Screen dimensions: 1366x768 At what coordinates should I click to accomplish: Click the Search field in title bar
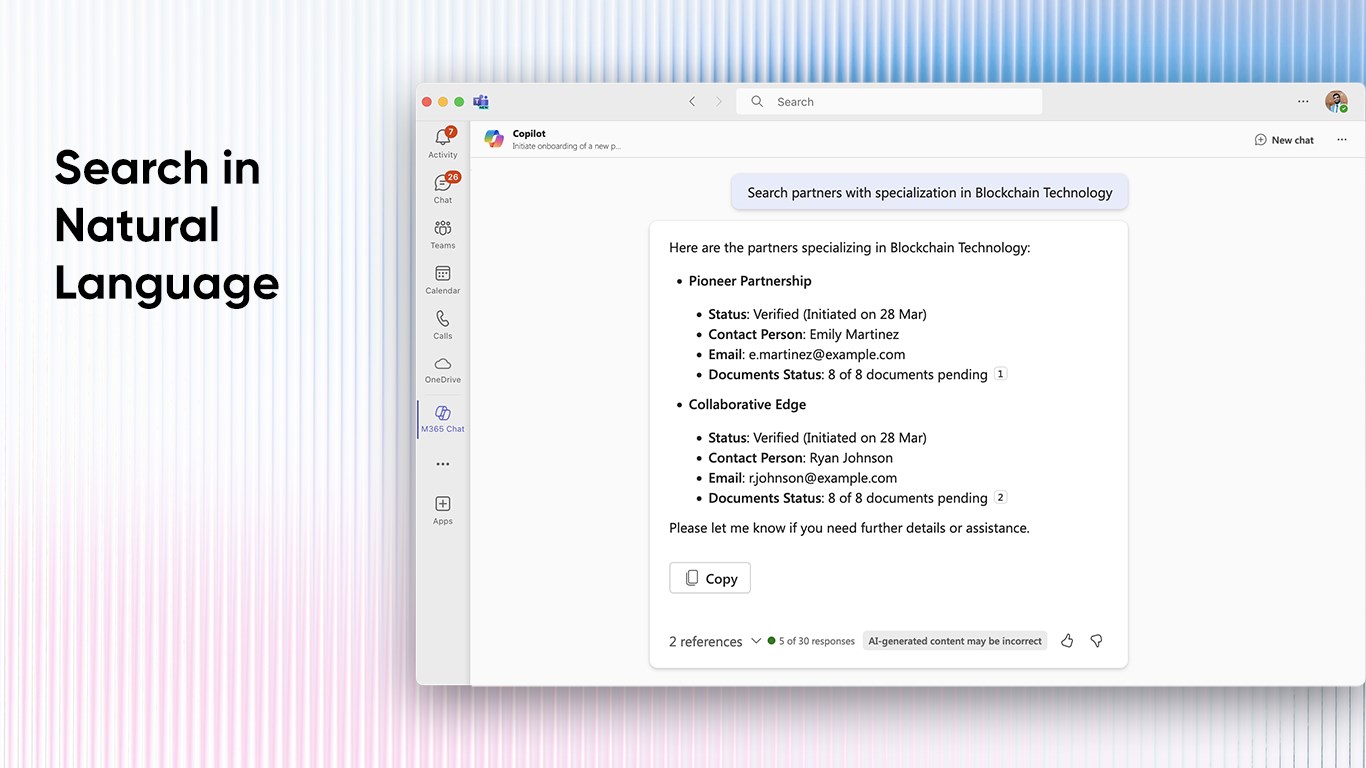(x=889, y=102)
